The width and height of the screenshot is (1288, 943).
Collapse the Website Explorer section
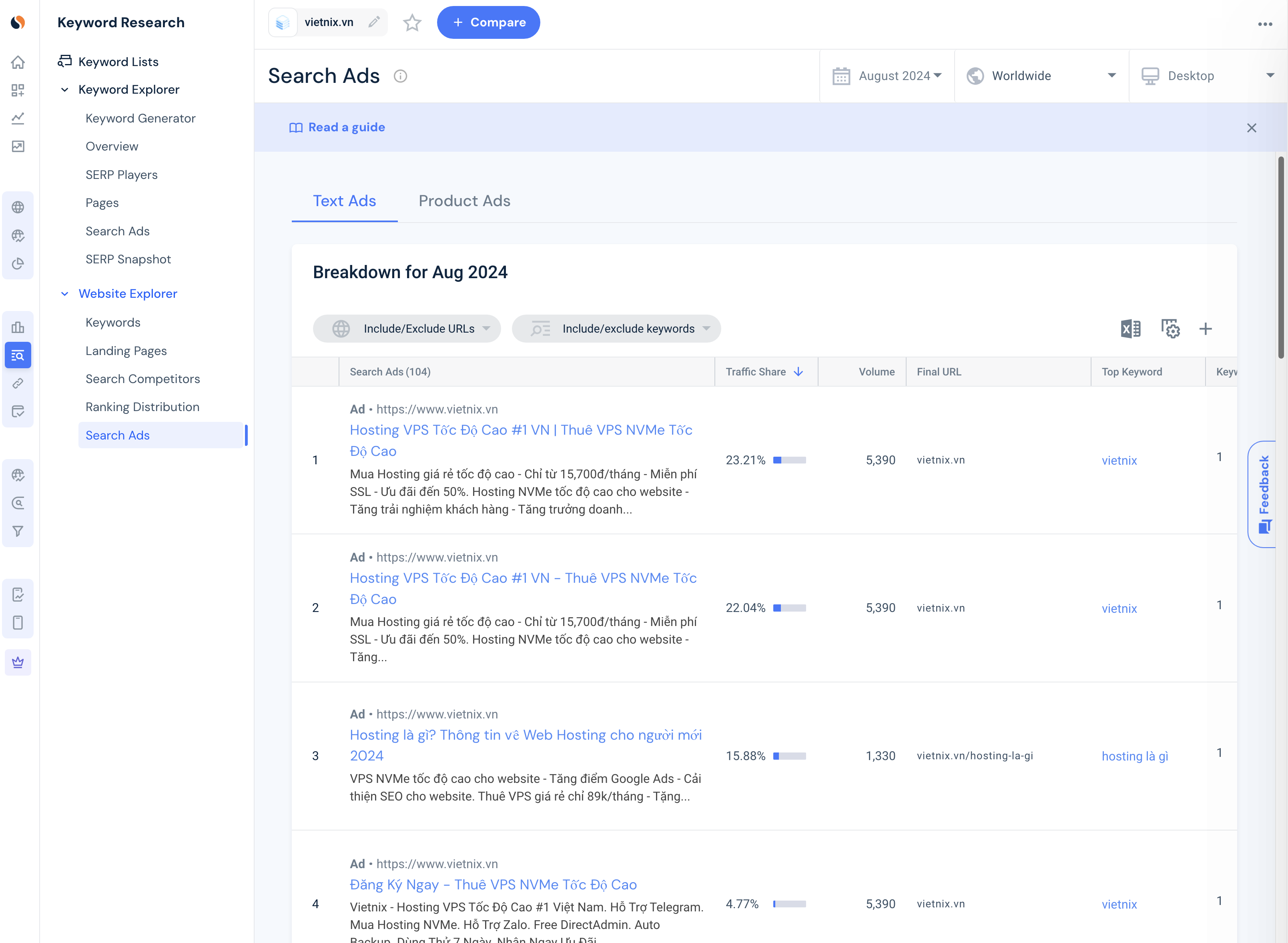click(x=64, y=294)
